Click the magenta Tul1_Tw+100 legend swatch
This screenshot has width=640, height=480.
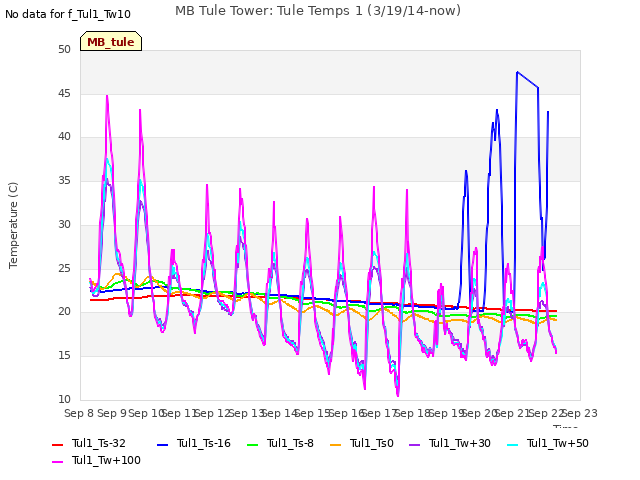click(58, 462)
